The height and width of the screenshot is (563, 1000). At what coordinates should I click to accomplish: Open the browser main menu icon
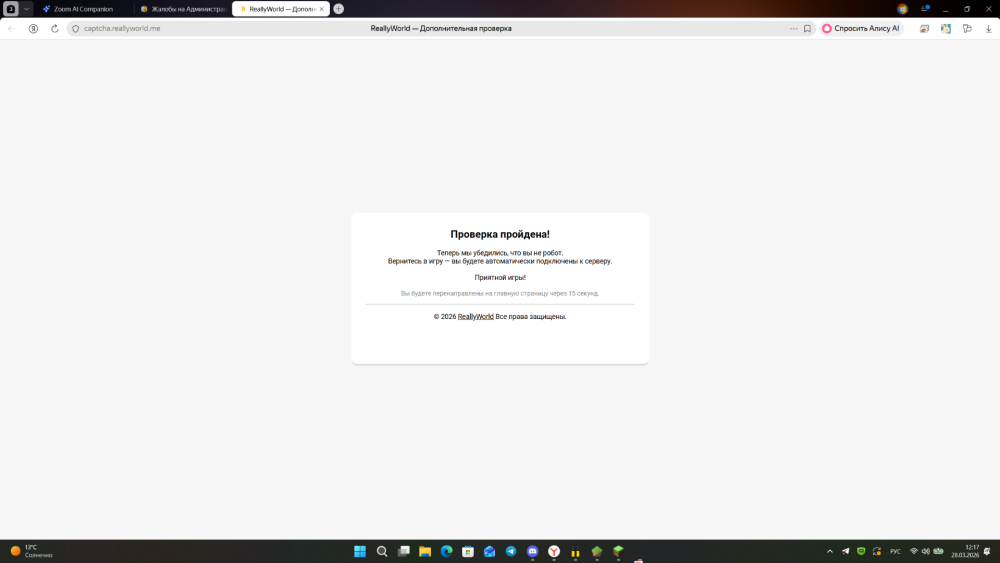pos(924,9)
